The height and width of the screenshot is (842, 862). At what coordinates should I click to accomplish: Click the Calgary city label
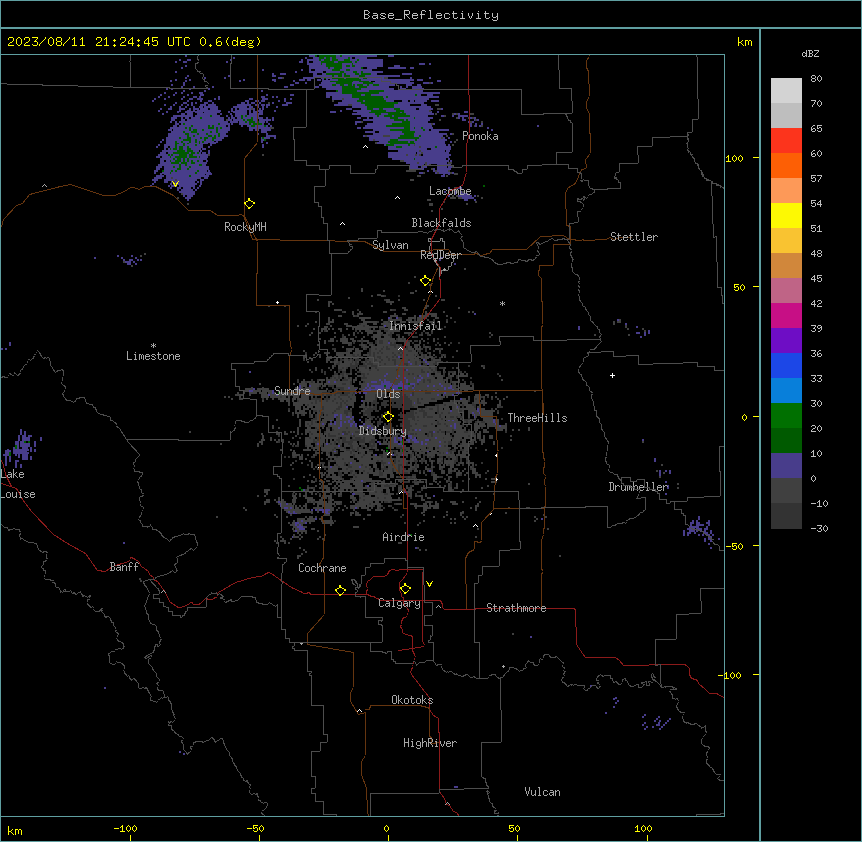399,603
